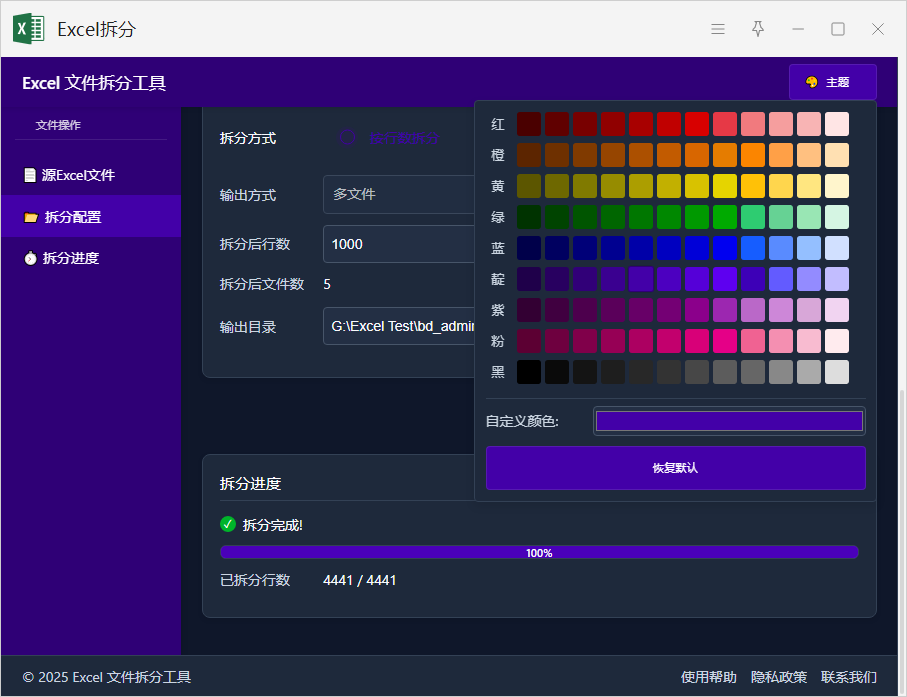Click the © 2025 Excel 文件拆分工具 footer text
Screen dimensions: 907x697
coord(106,677)
